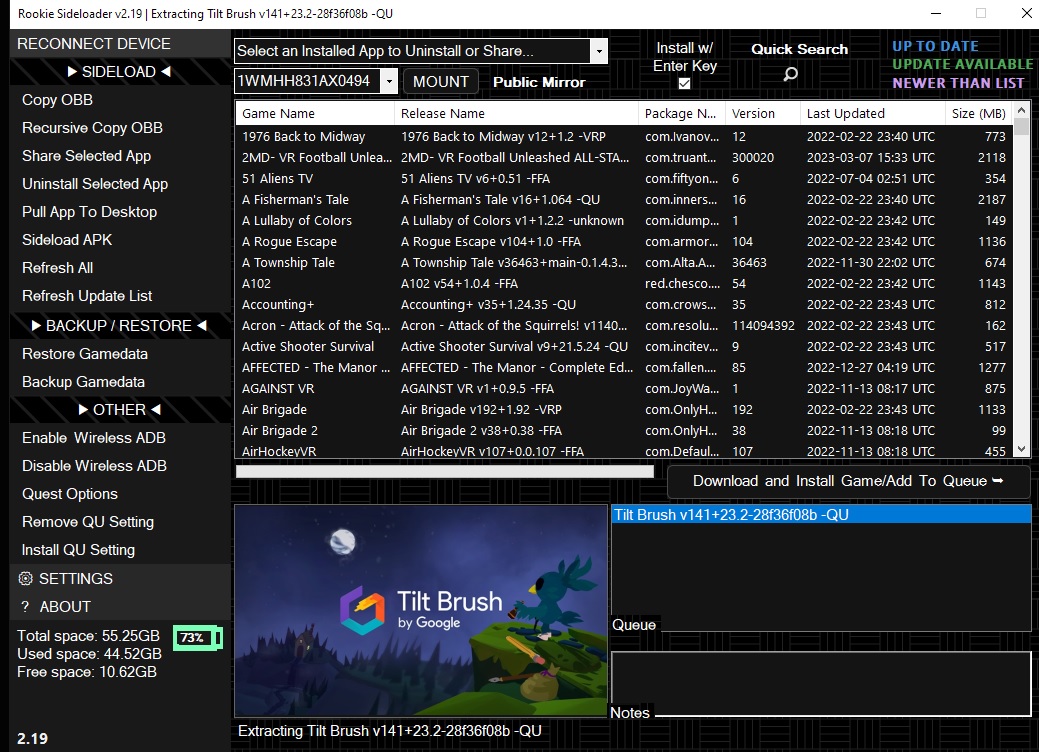
Task: Select Air Brigade 2 row
Action: click(x=624, y=431)
